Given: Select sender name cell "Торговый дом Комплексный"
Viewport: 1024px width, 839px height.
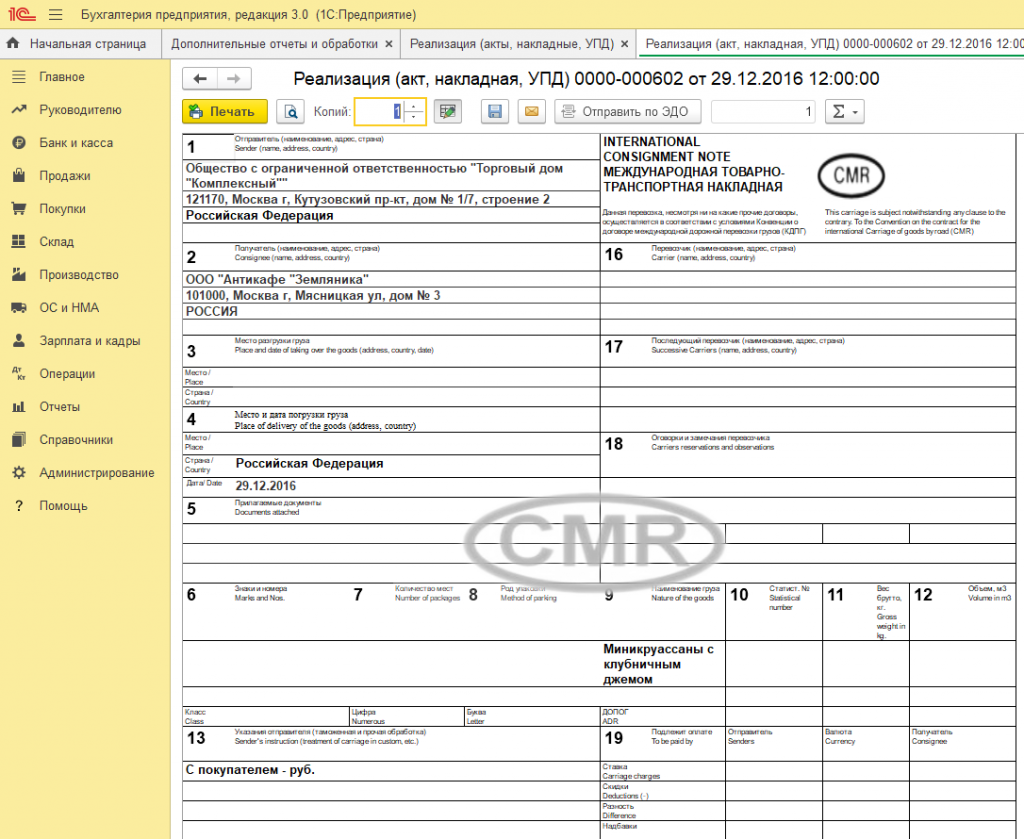Looking at the screenshot, I should tap(391, 176).
